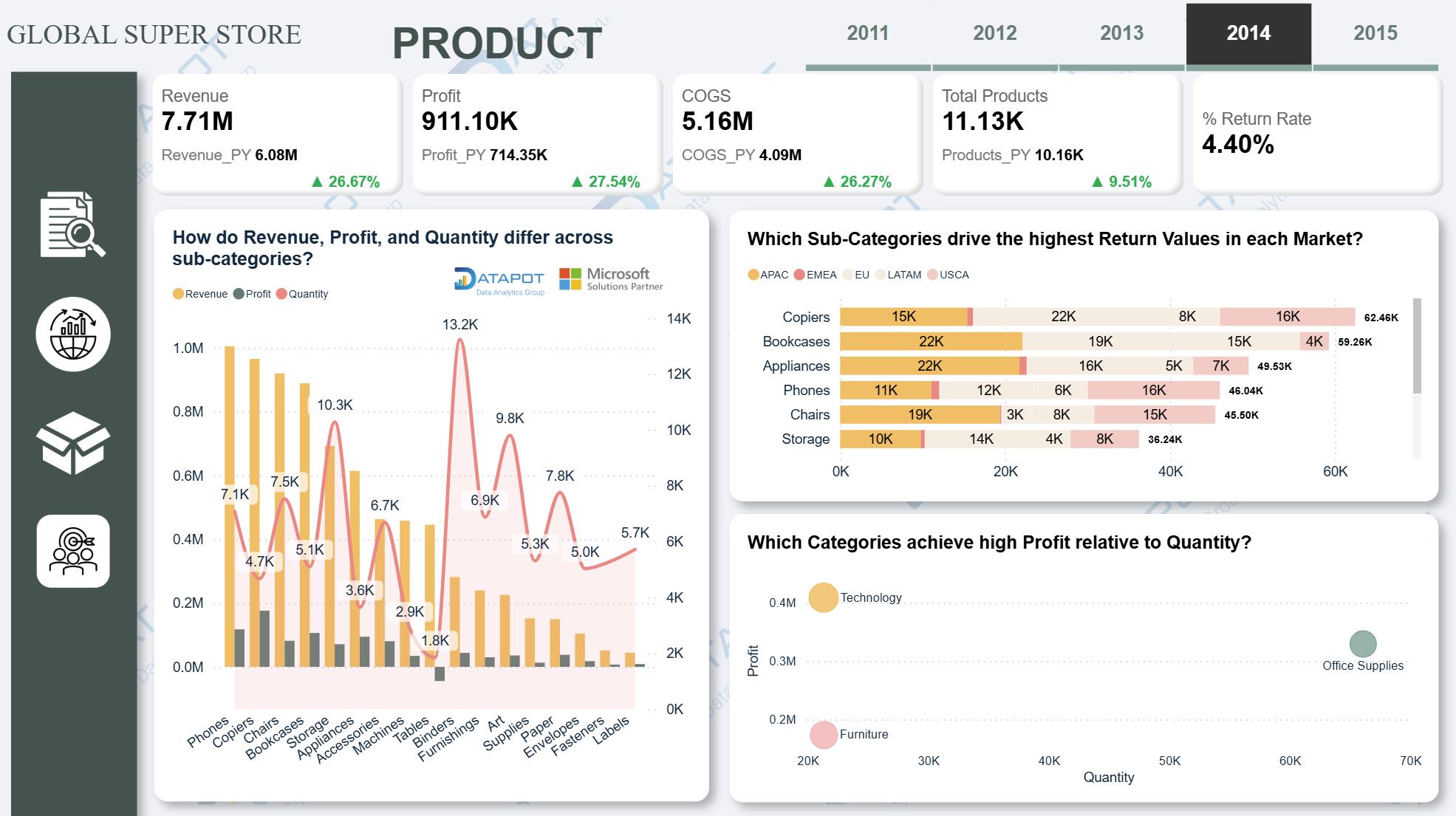
Task: Click the 13.2K quantity peak label
Action: coord(460,324)
